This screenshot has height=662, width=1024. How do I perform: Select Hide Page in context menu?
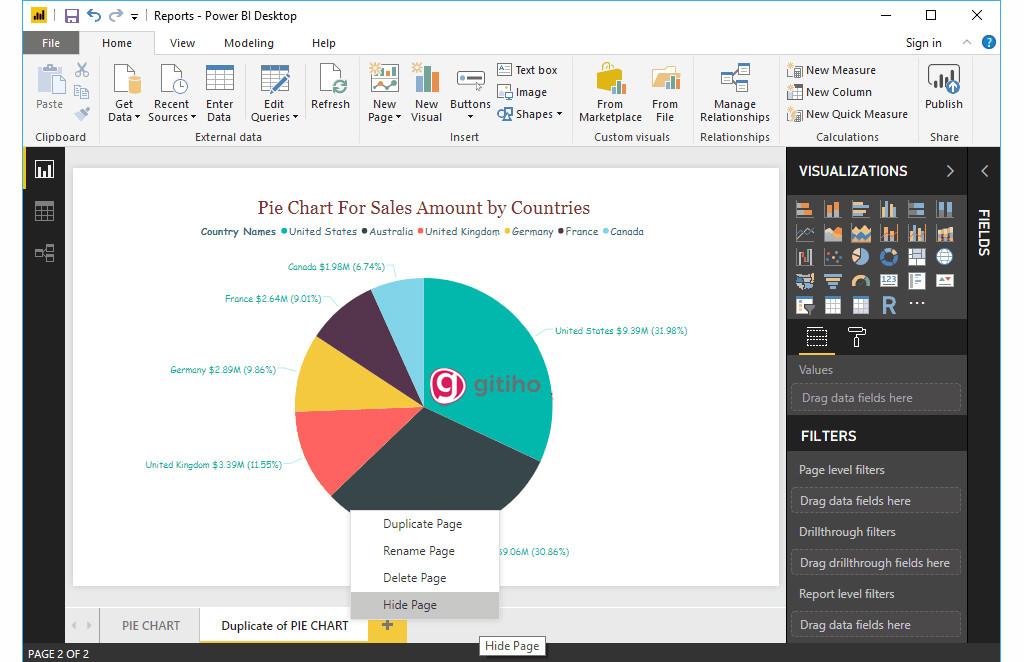click(424, 605)
